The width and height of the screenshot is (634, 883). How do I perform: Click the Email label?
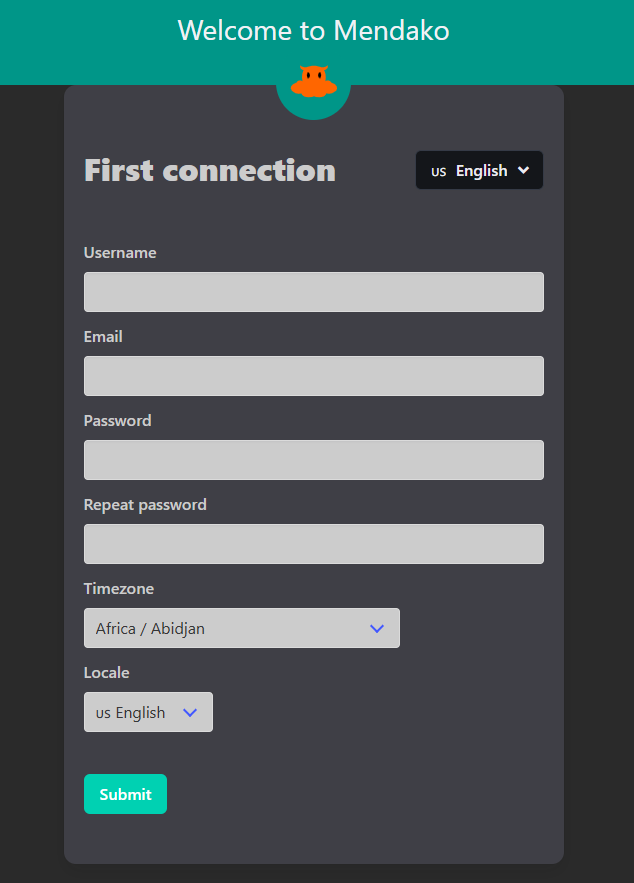click(x=103, y=337)
